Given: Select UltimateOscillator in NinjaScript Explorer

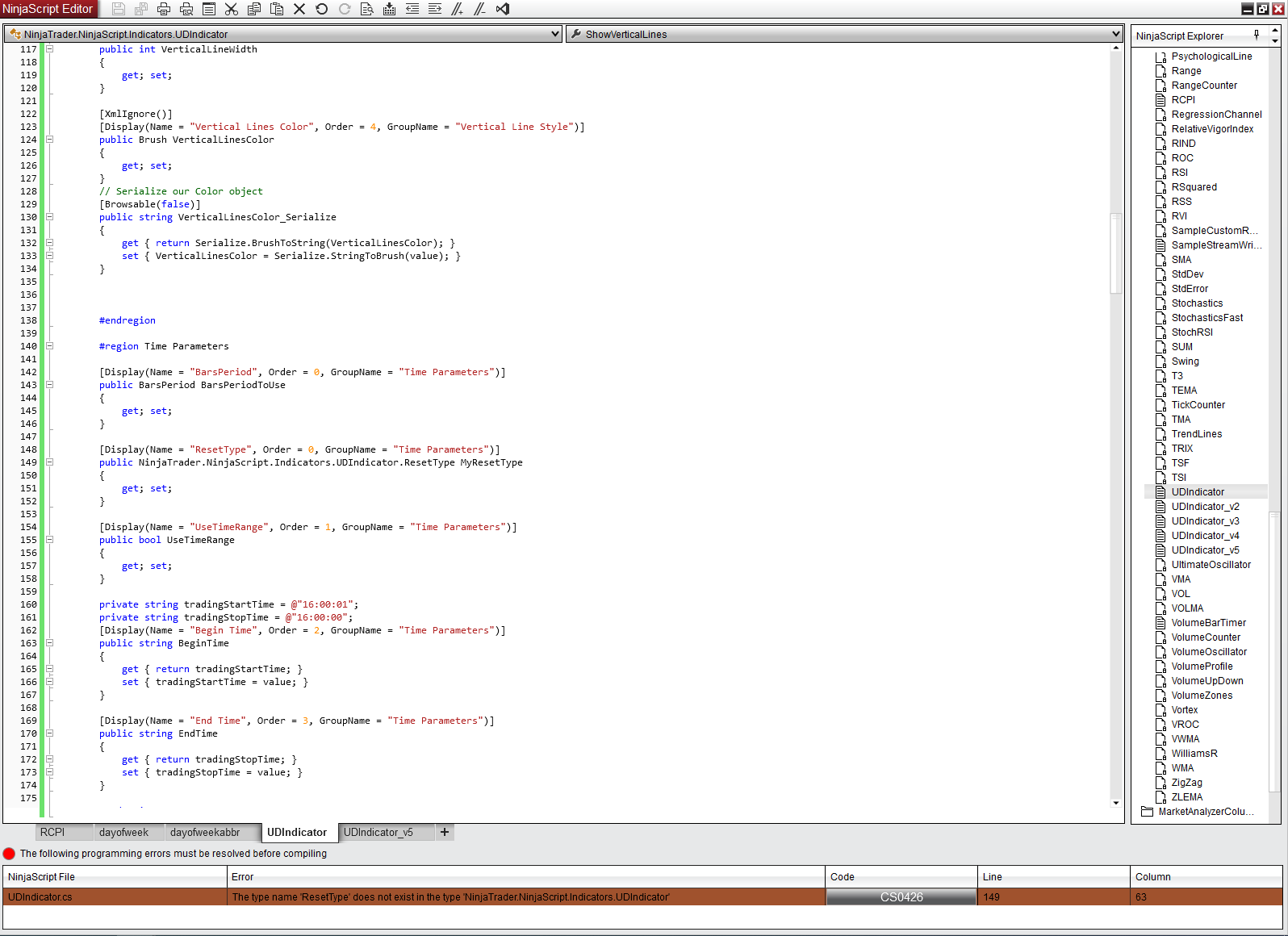Looking at the screenshot, I should tap(1211, 565).
